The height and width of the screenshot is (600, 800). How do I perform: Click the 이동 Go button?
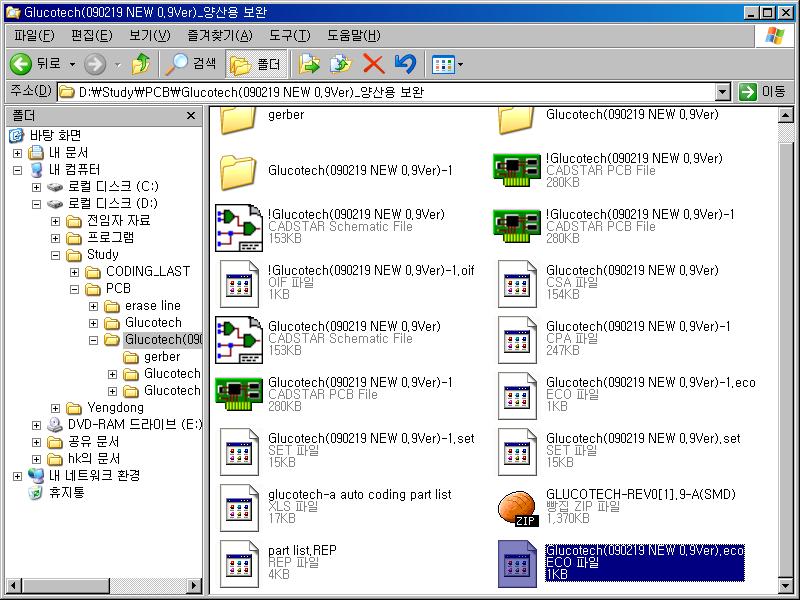click(762, 92)
